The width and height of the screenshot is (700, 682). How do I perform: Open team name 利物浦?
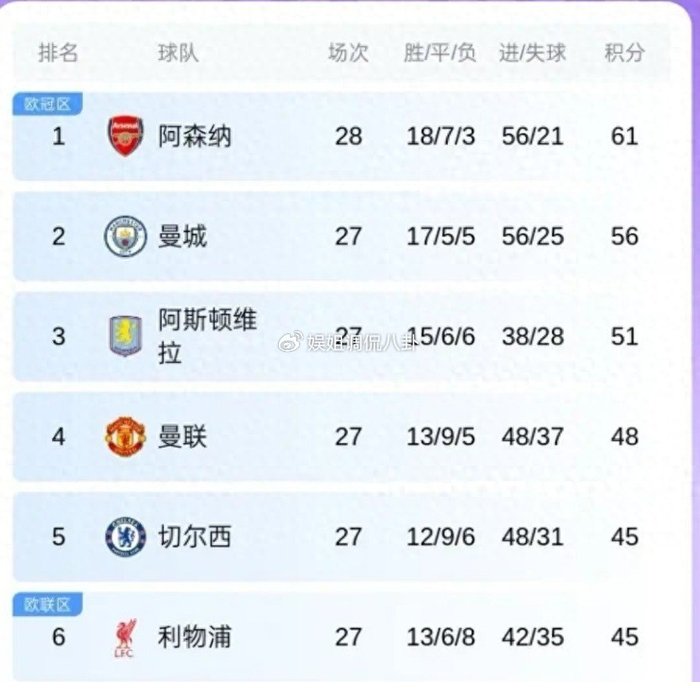(195, 637)
